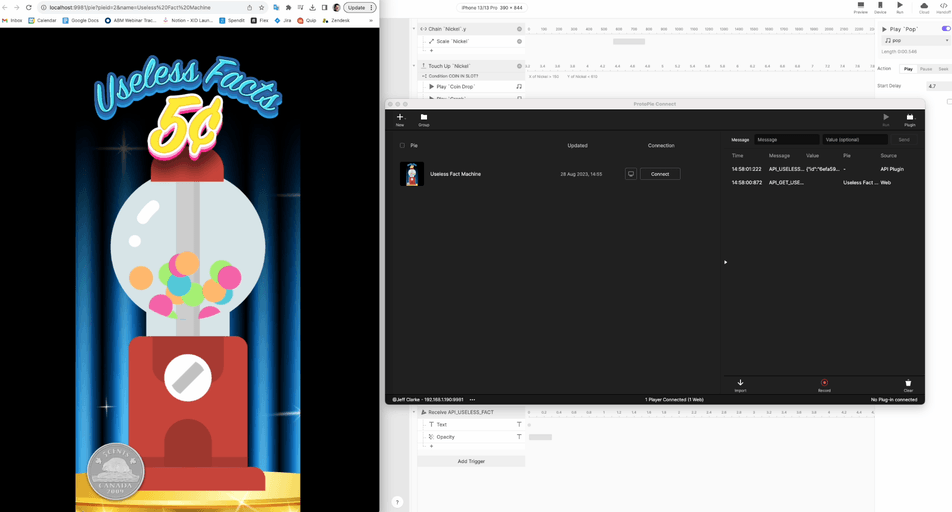Toggle the dot on Touch Up 'Nickel' row
The height and width of the screenshot is (512, 952).
[519, 66]
